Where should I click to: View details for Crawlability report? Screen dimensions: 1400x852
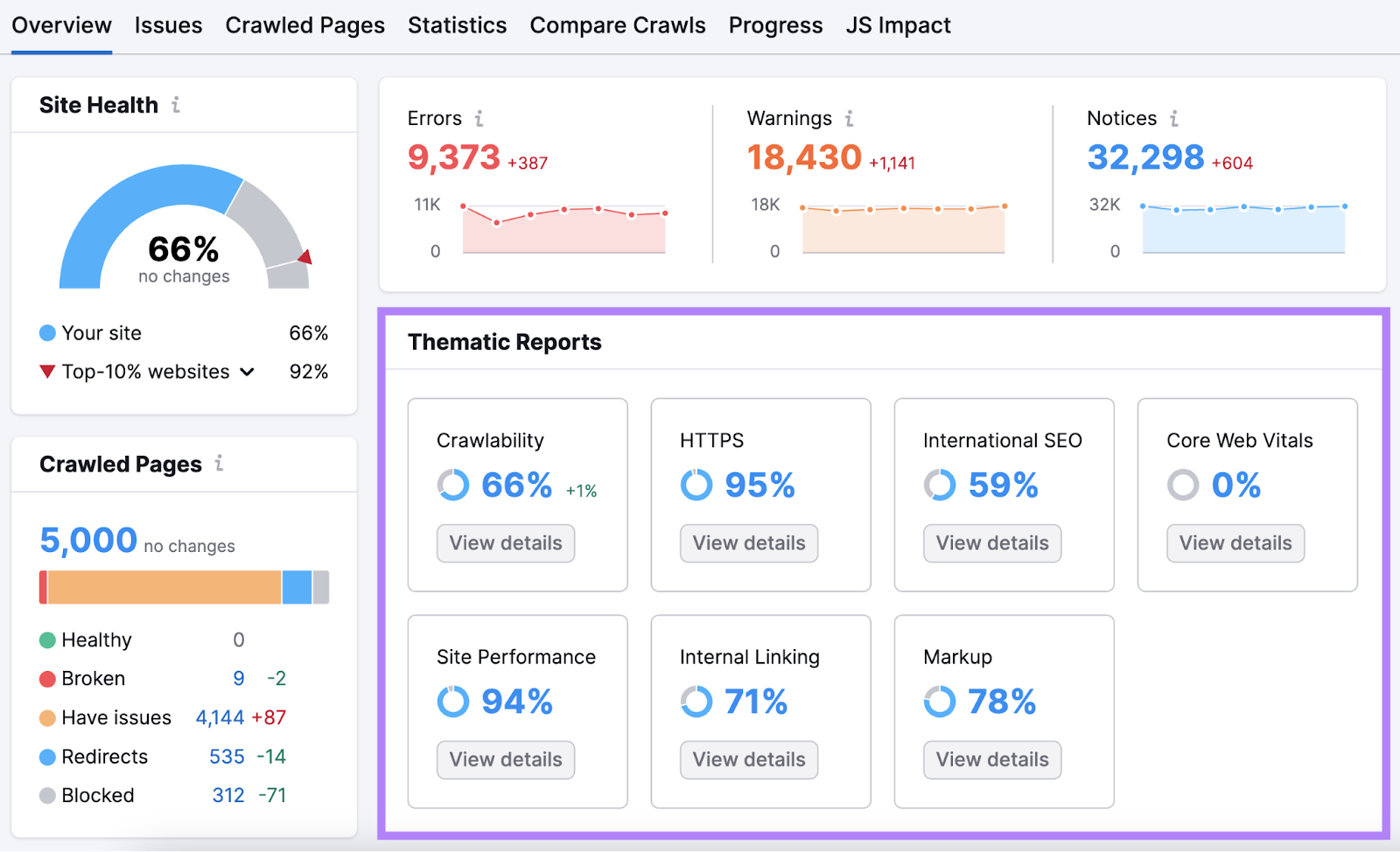(506, 543)
